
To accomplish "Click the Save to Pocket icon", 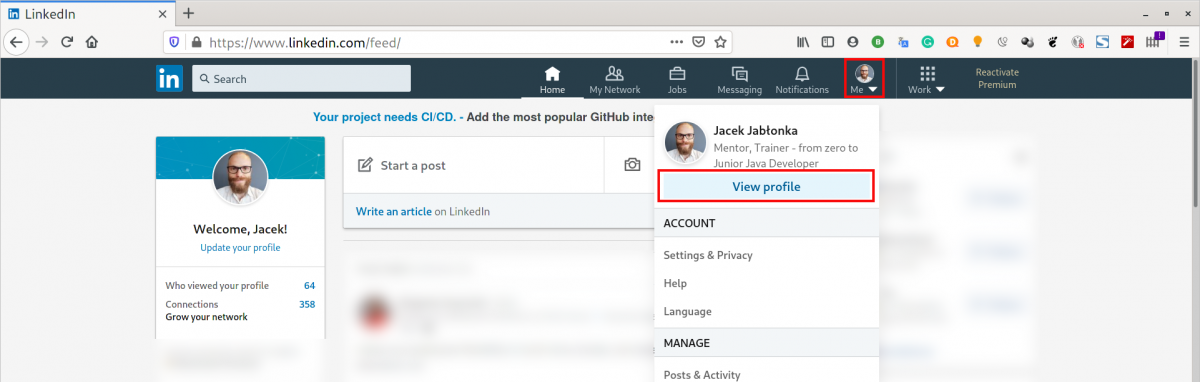I will point(699,43).
